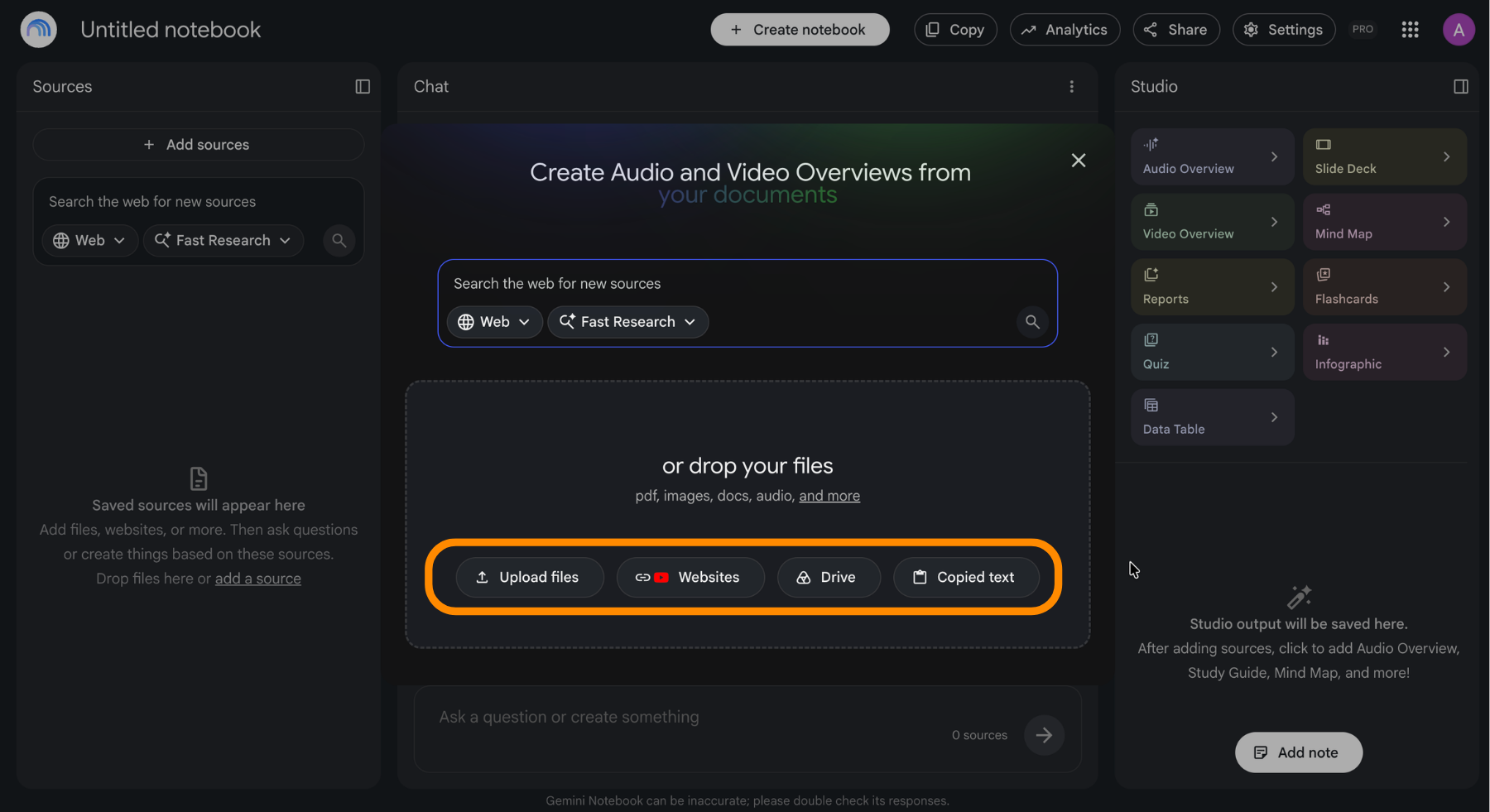Close the add sources dialog
The image size is (1490, 812).
(1078, 161)
